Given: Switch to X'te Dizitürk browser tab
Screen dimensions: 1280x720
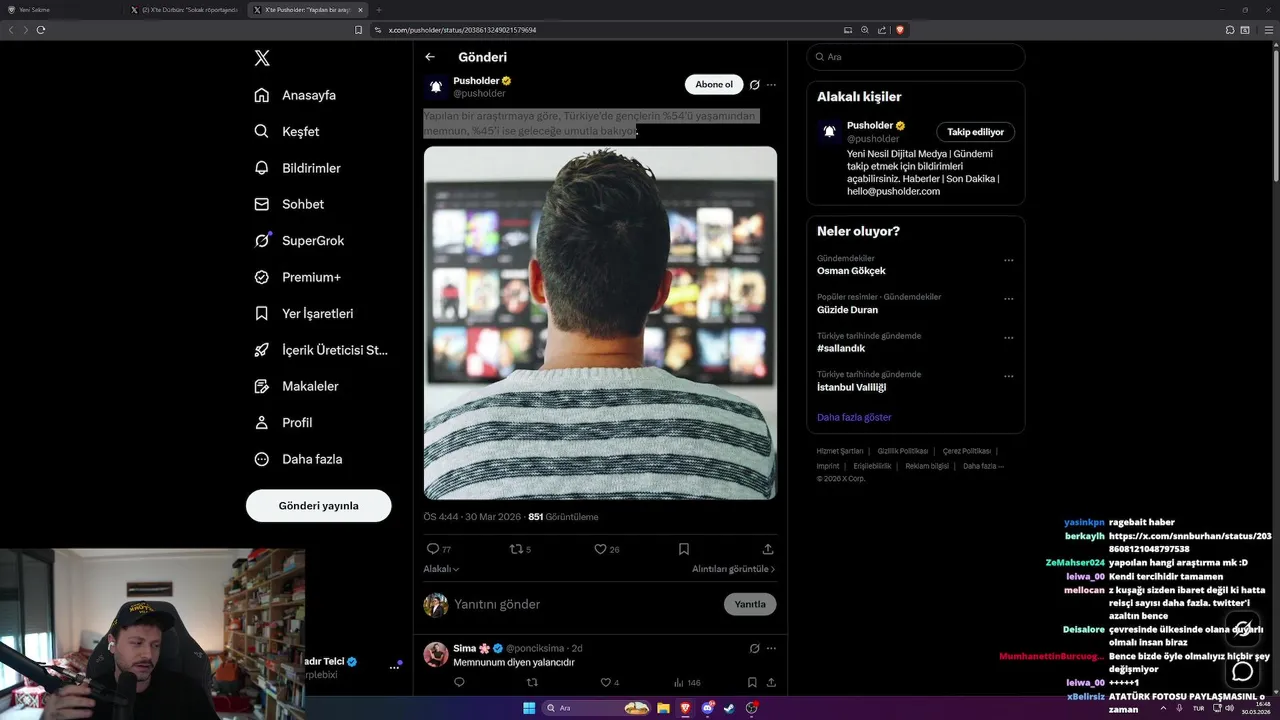Looking at the screenshot, I should [x=186, y=10].
